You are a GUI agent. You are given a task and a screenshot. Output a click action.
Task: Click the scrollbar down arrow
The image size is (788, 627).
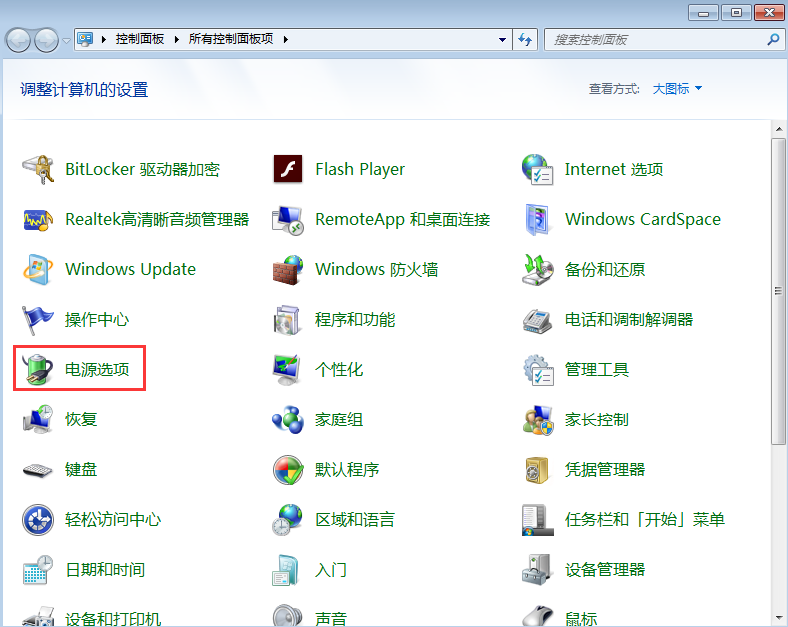[779, 617]
